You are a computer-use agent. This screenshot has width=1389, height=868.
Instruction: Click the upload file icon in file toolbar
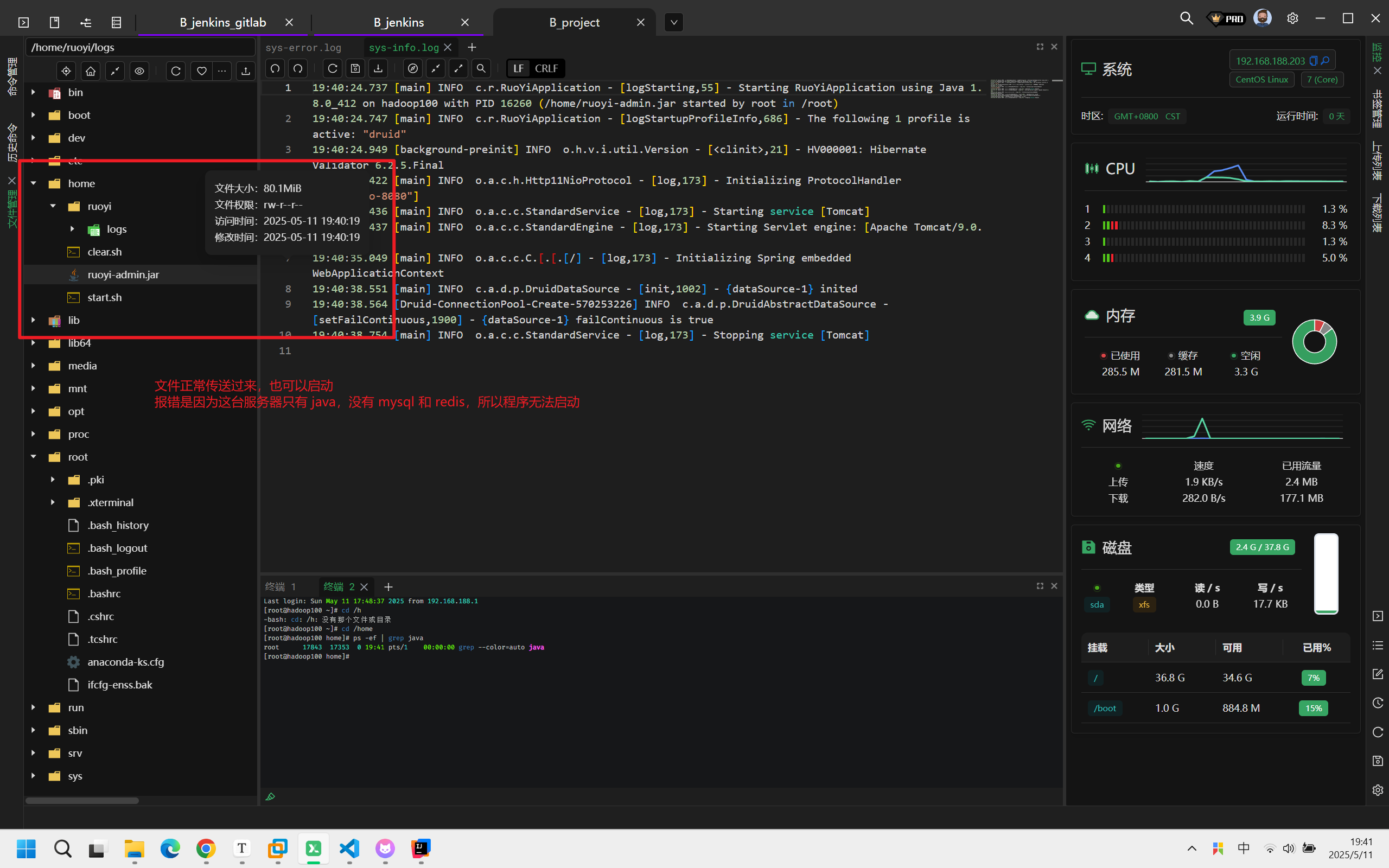246,71
